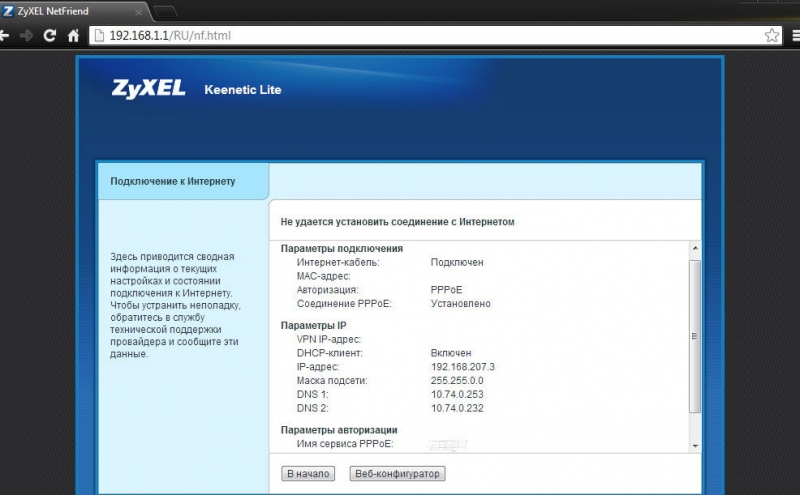
Task: Click the Параметры подключения heading
Action: [342, 249]
